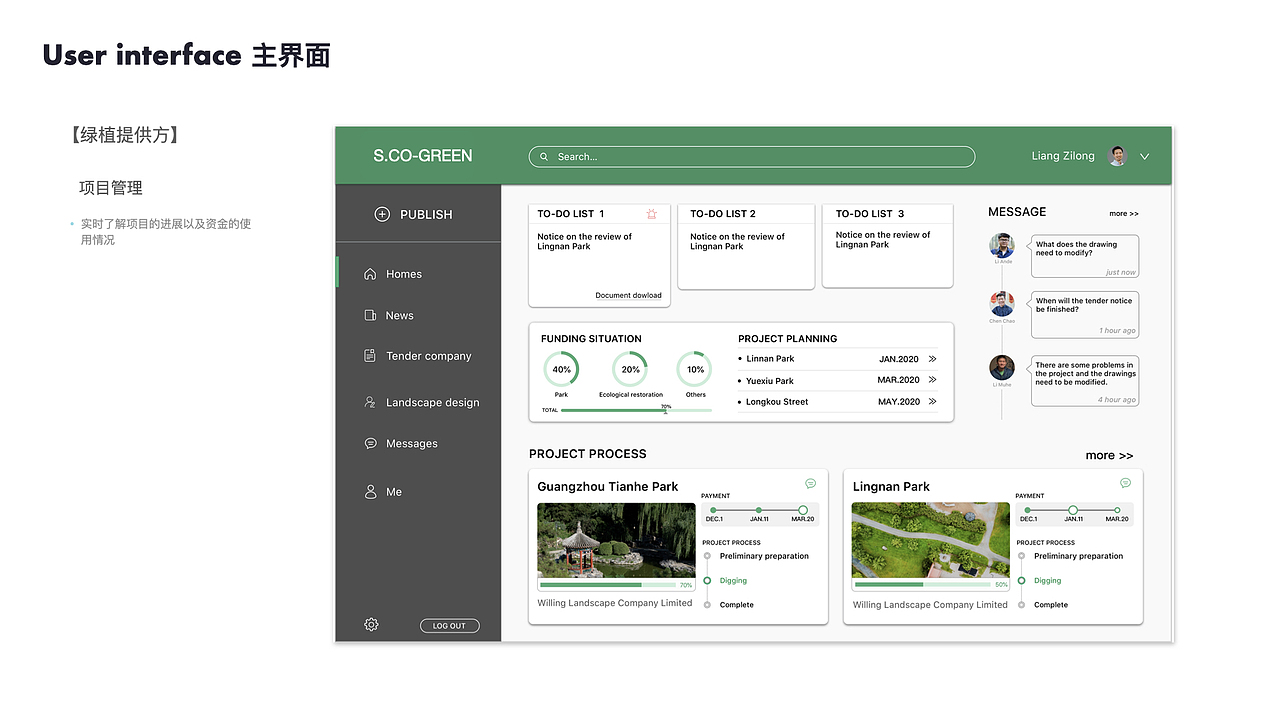
Task: Click the Search input field
Action: point(752,157)
